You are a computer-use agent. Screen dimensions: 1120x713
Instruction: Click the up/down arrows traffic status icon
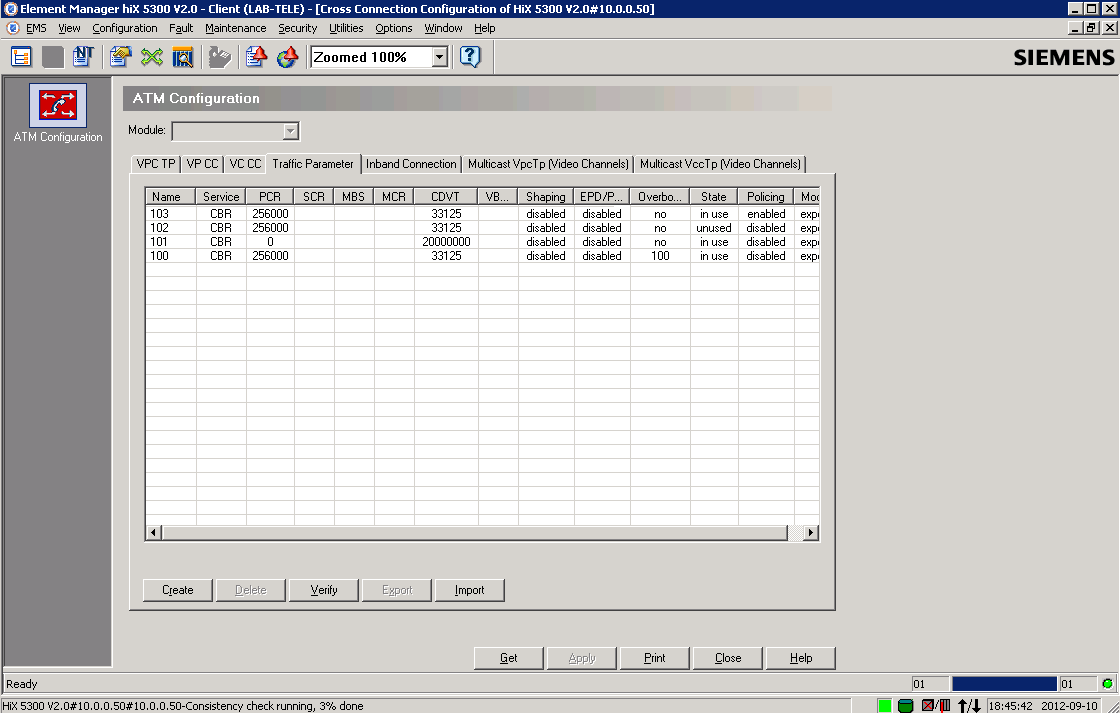(x=969, y=706)
